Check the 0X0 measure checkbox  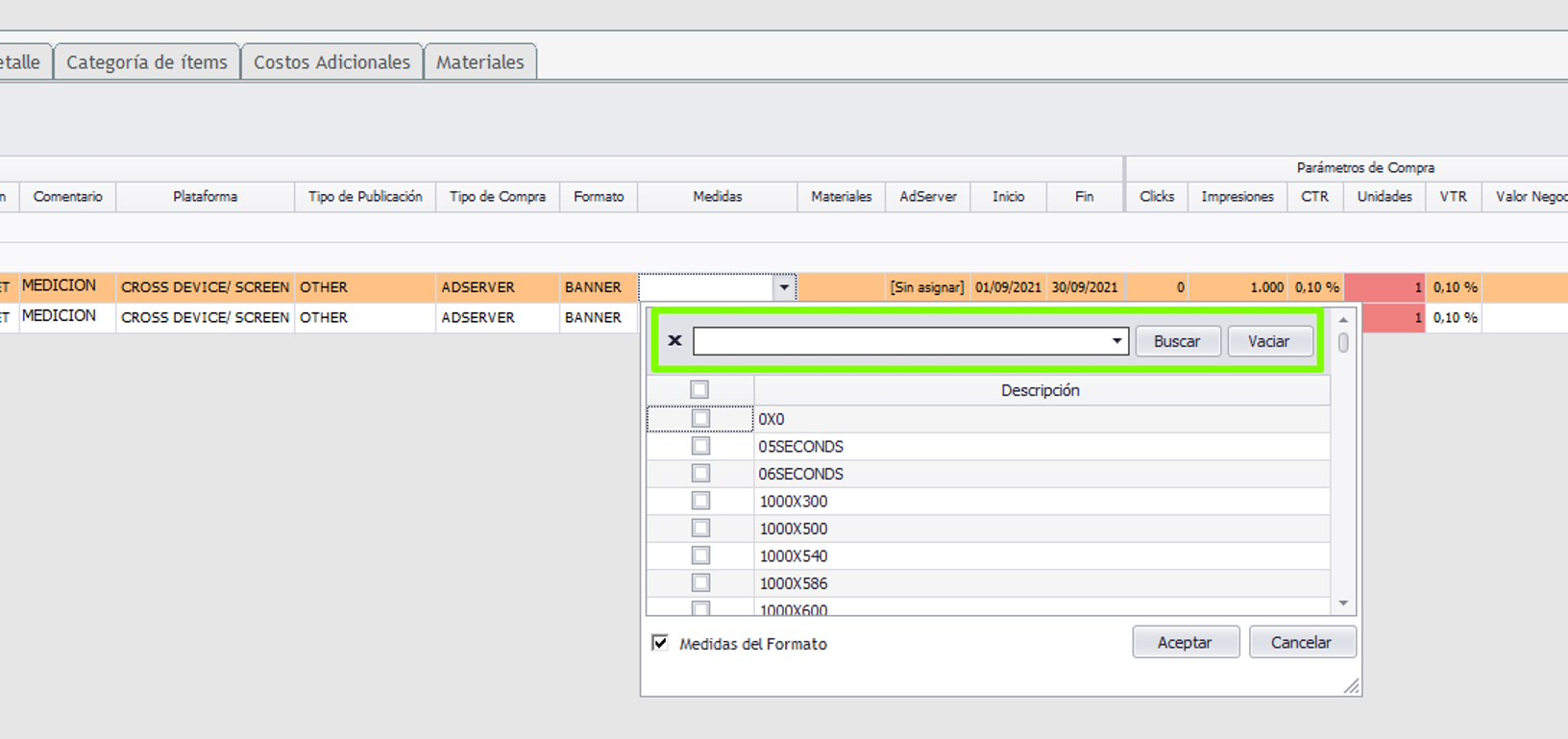tap(700, 419)
